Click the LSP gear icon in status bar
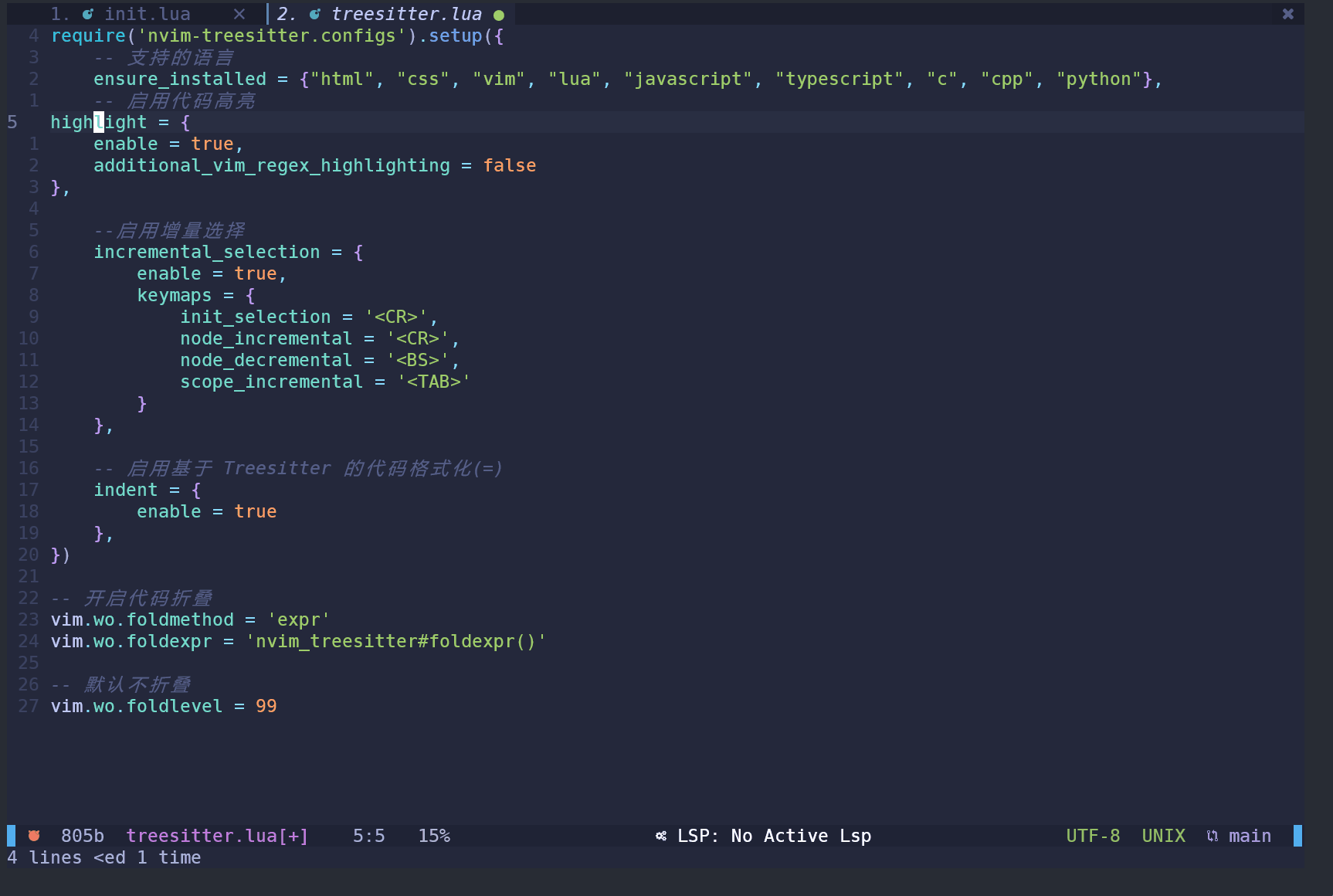This screenshot has width=1333, height=896. 661,836
